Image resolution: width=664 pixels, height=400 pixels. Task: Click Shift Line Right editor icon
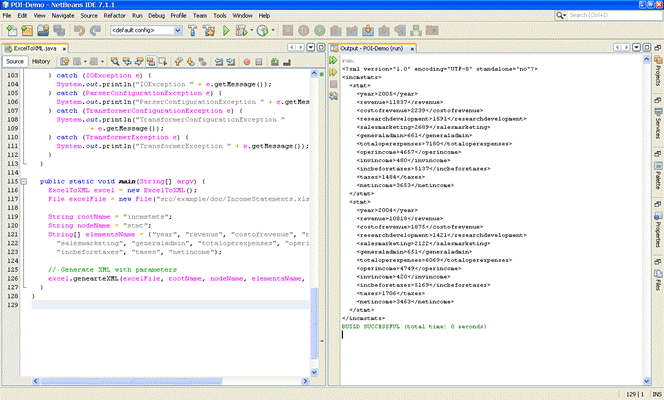tap(231, 62)
